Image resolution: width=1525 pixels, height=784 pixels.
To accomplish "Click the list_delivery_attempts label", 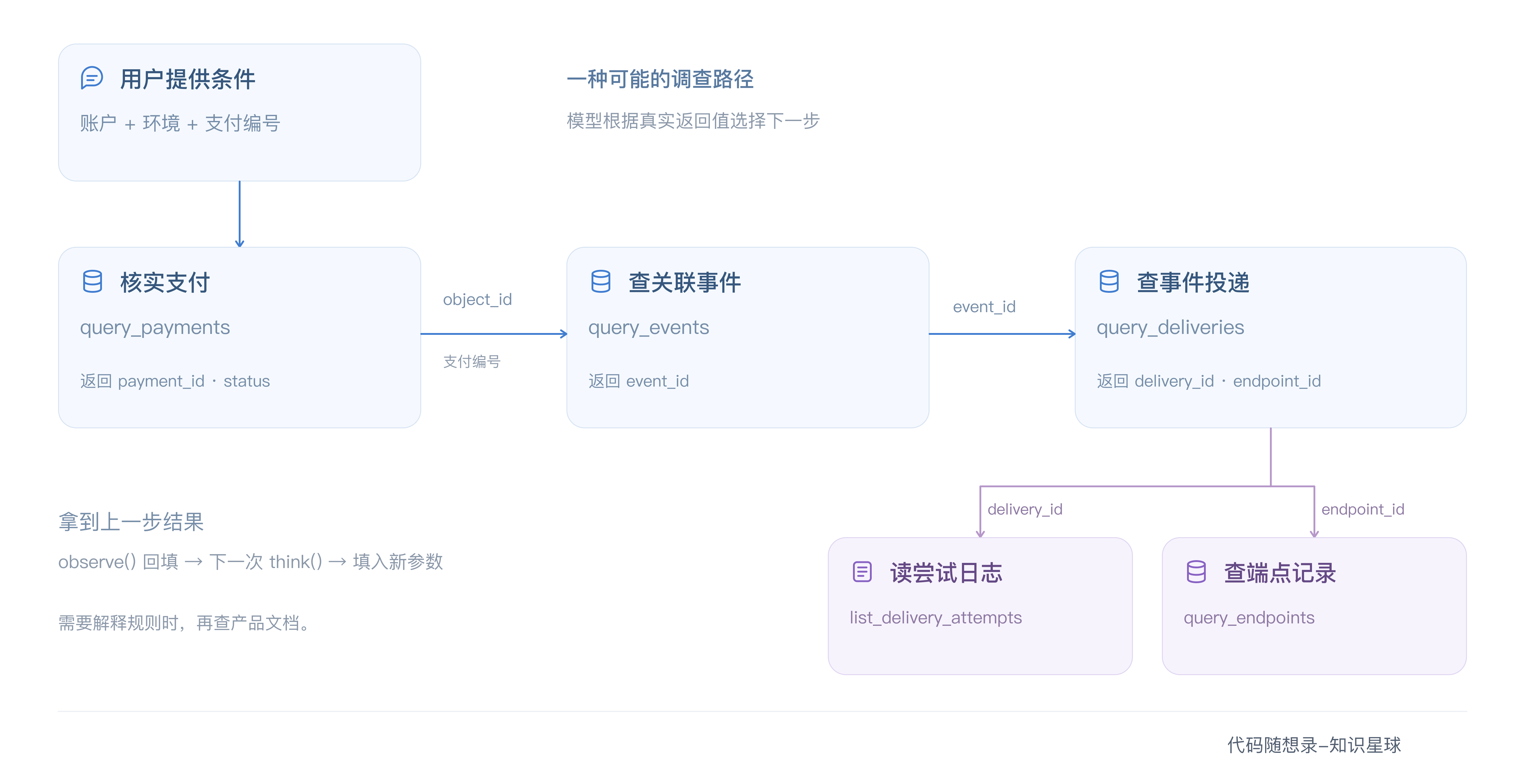I will tap(936, 618).
